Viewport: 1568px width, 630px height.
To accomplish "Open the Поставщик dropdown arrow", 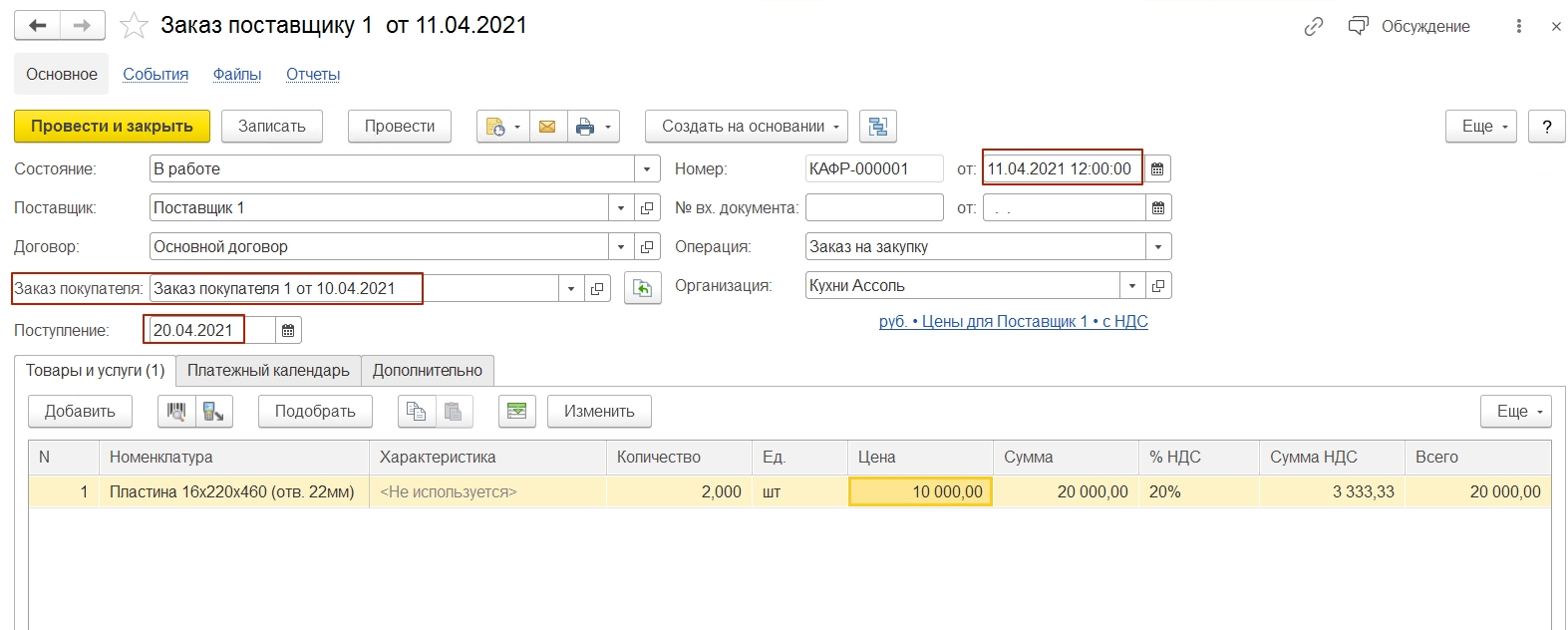I will pos(620,208).
